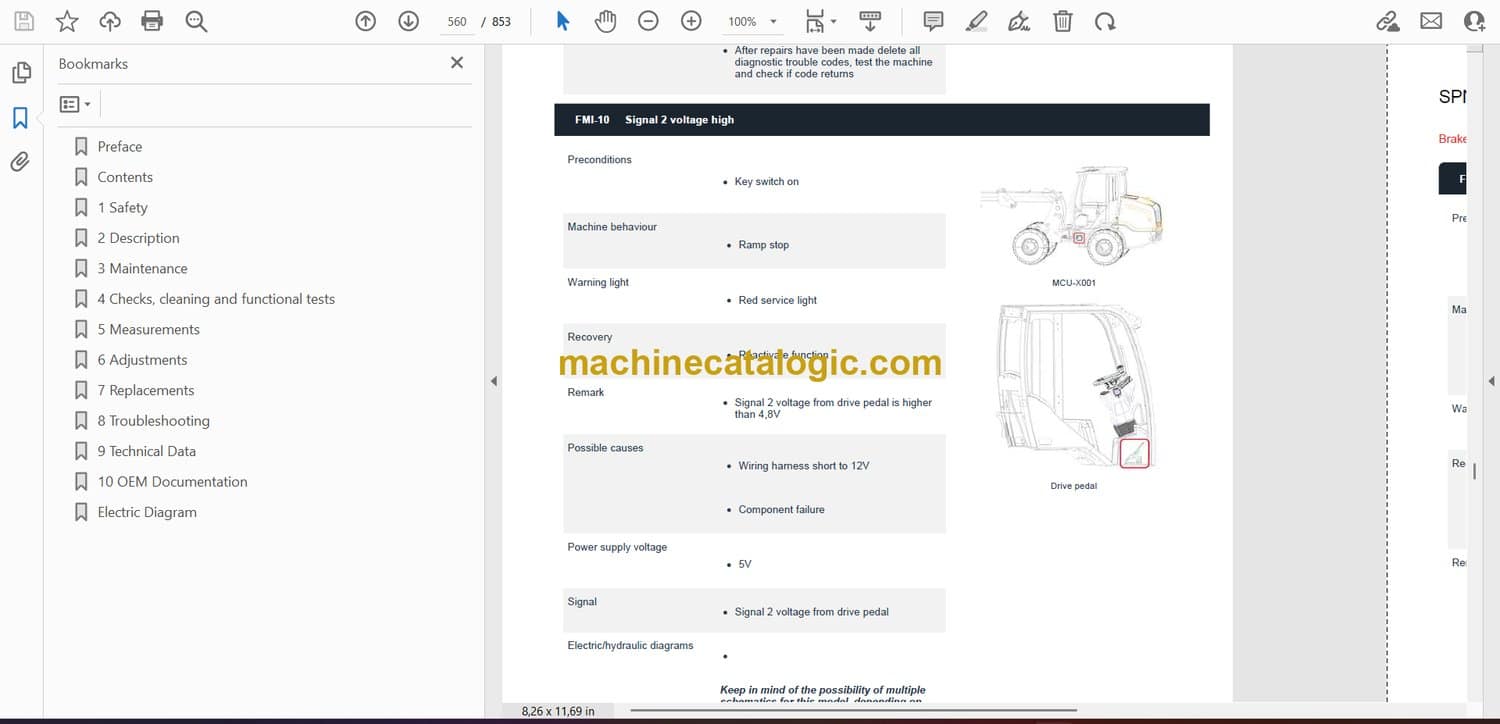Select the Hand pan tool
This screenshot has height=724, width=1500.
point(605,21)
